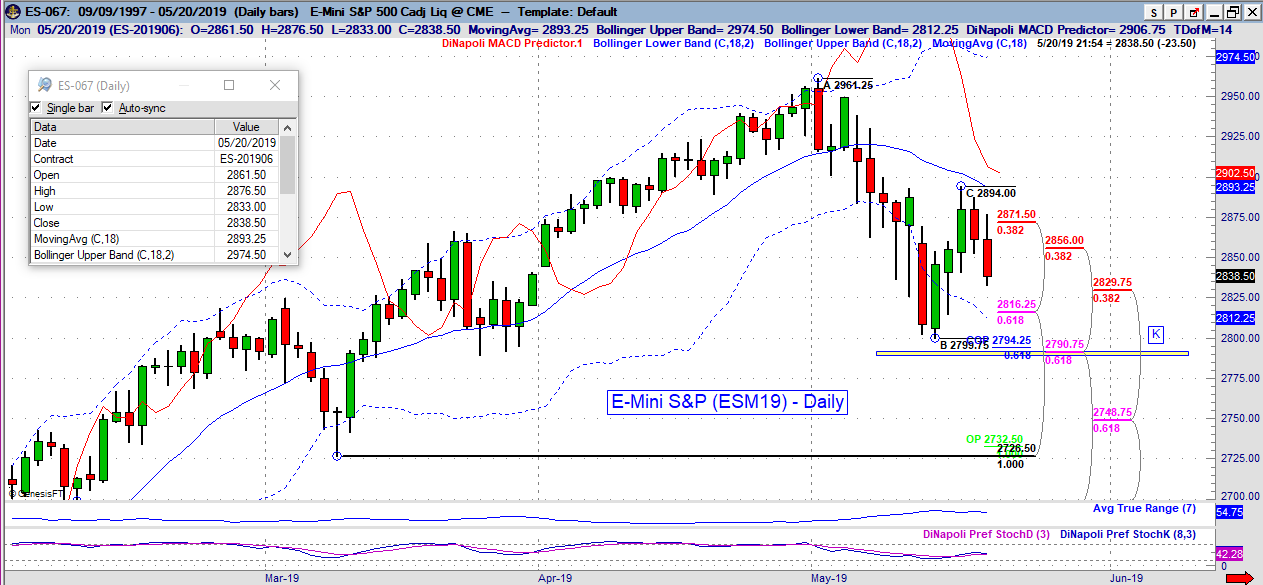
Task: Click the 2974.50 upper band price tag
Action: click(x=1236, y=58)
